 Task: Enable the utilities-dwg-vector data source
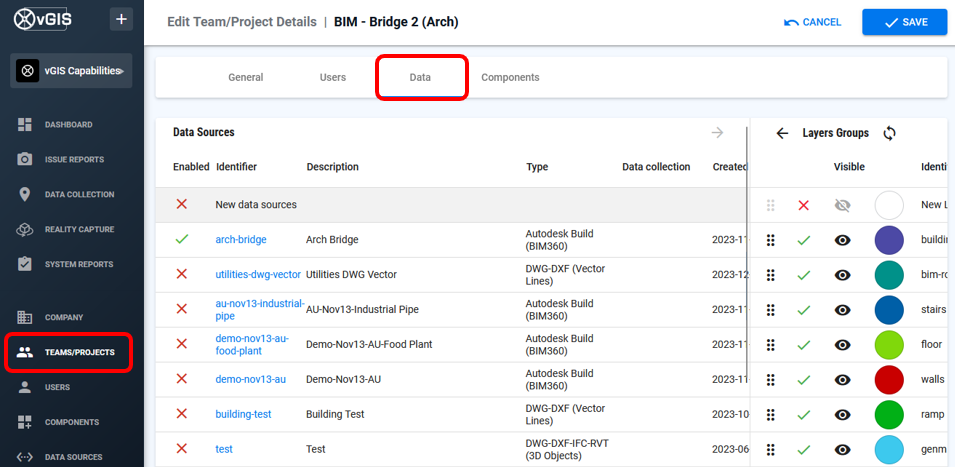point(181,275)
